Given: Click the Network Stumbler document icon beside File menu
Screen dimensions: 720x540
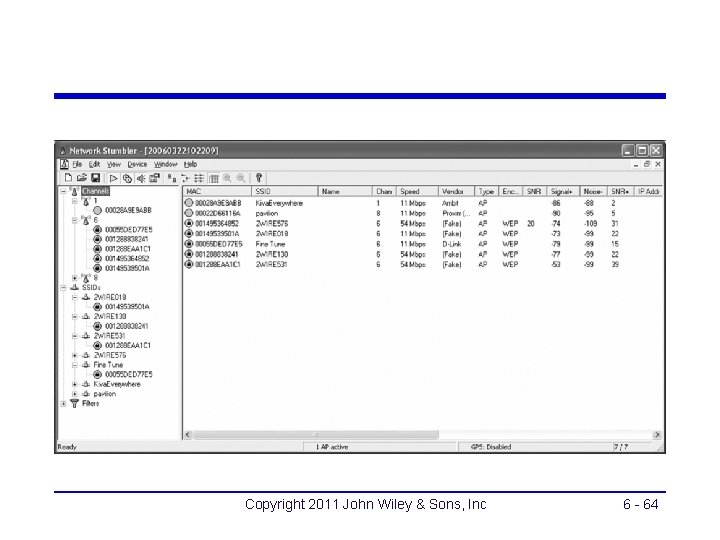Looking at the screenshot, I should point(64,164).
